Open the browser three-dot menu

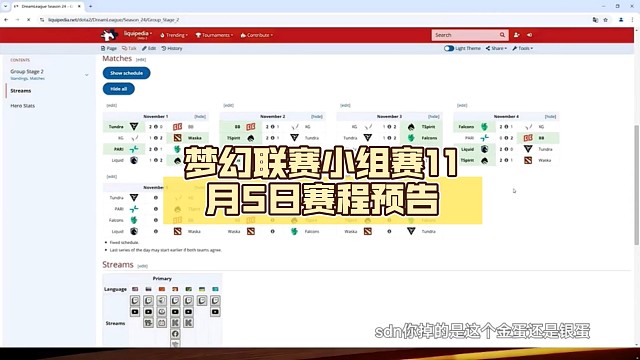[x=633, y=20]
